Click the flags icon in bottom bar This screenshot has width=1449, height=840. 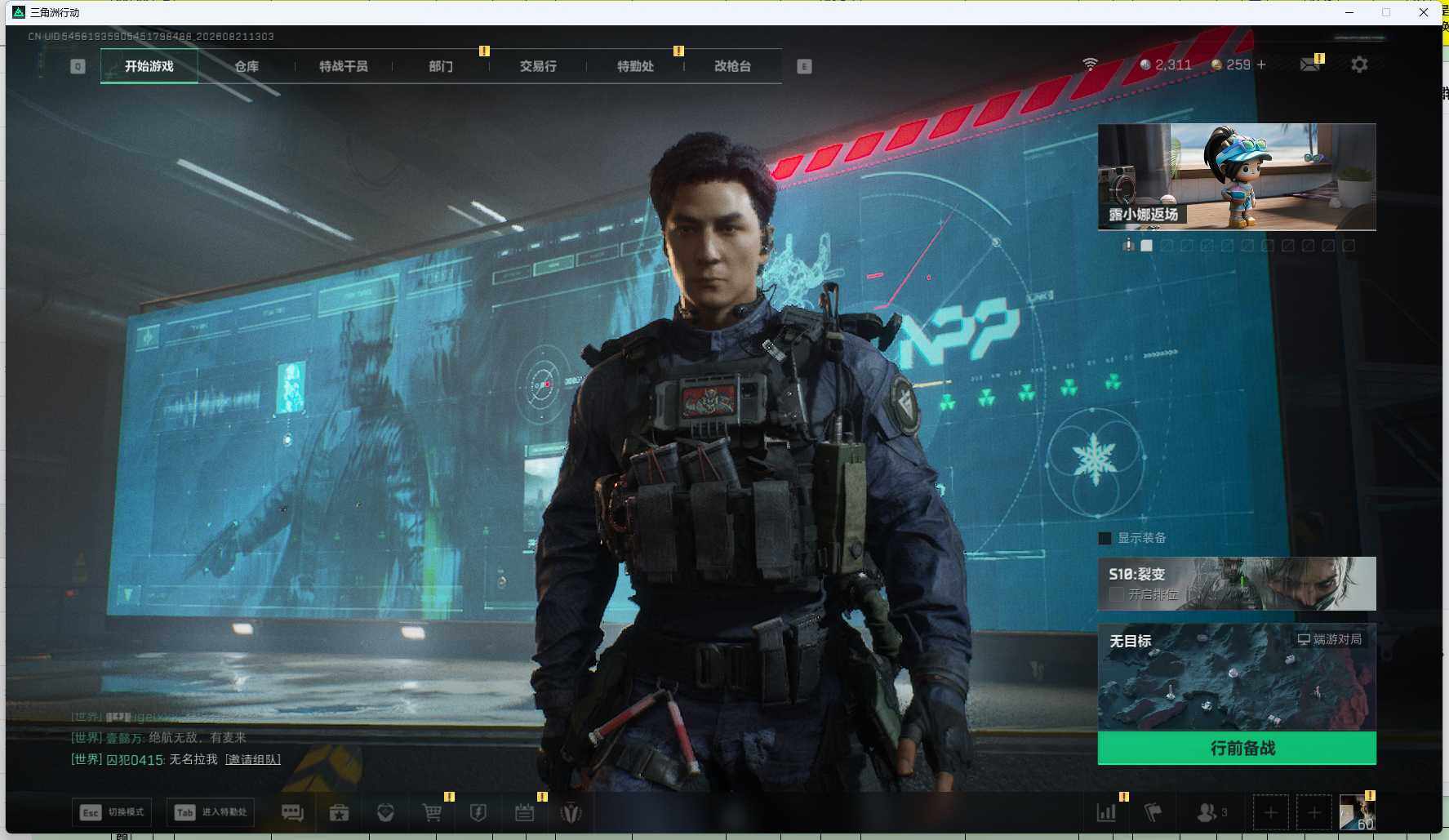pyautogui.click(x=1153, y=812)
